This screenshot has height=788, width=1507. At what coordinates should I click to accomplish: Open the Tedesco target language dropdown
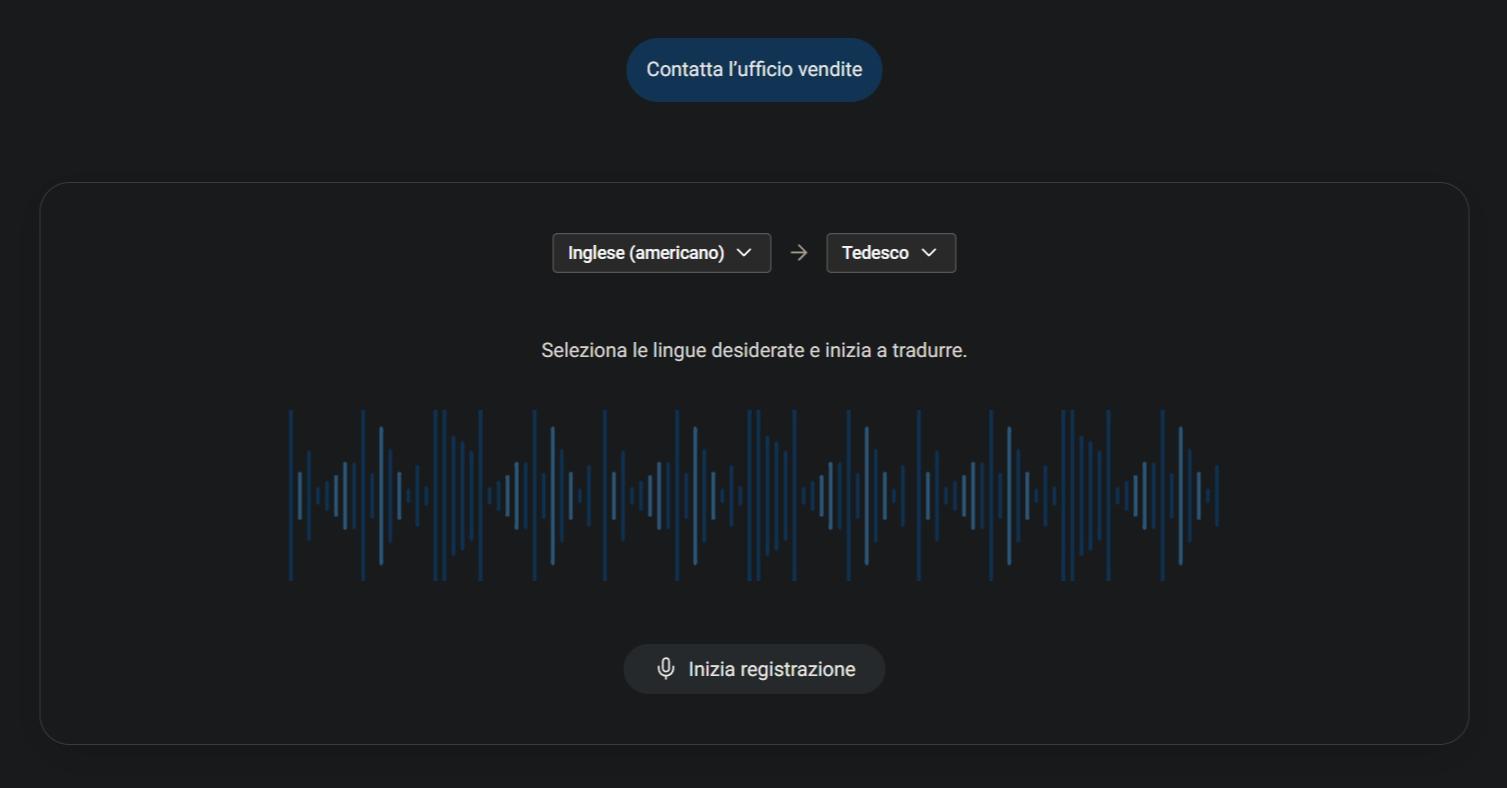[x=890, y=253]
